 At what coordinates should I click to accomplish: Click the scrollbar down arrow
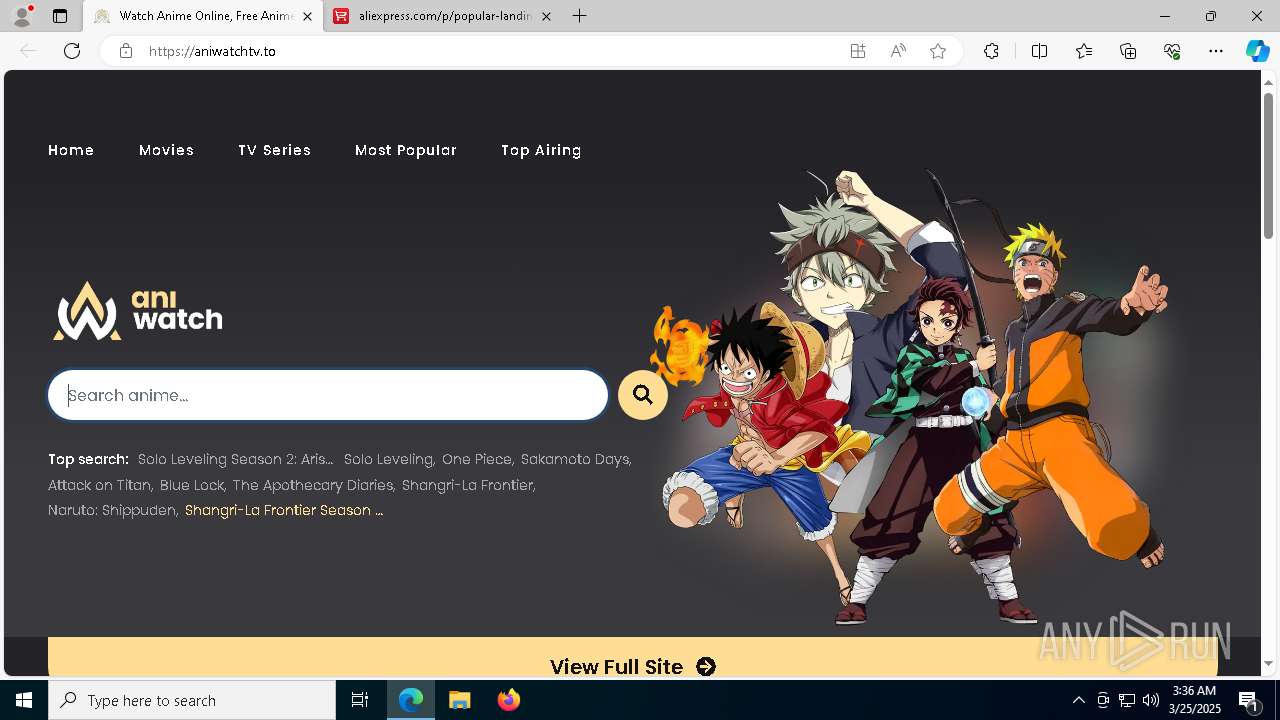(1269, 664)
